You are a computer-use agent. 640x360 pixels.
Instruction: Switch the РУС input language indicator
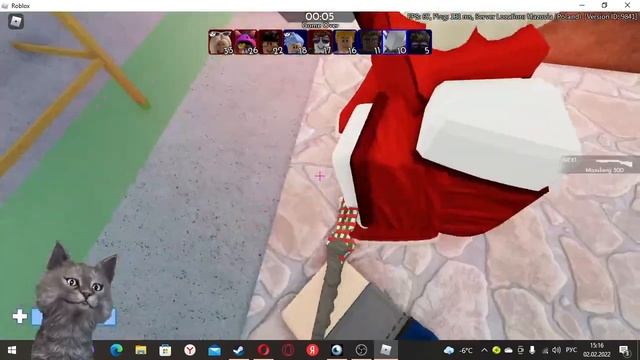[571, 350]
